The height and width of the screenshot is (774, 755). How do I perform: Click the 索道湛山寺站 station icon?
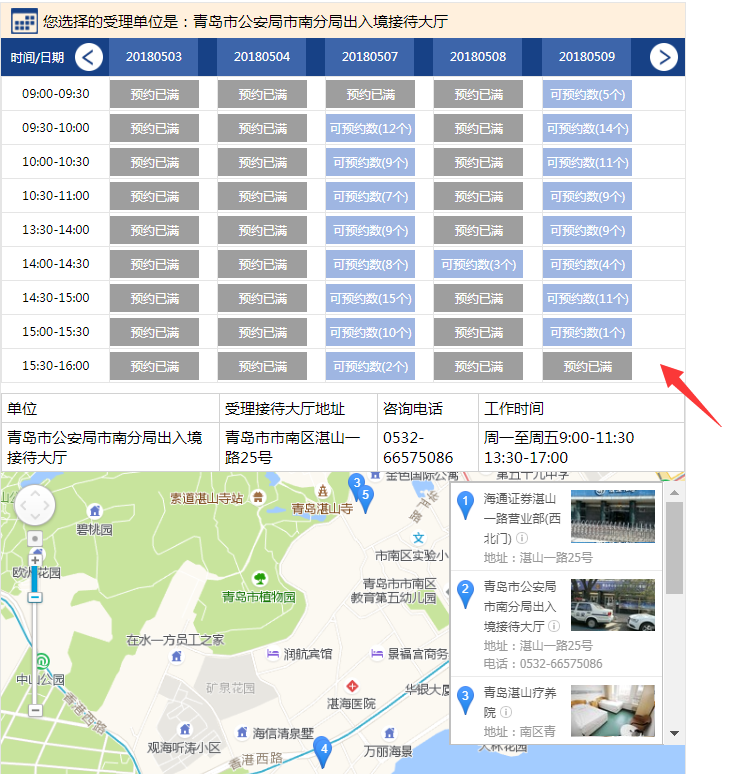(x=258, y=497)
